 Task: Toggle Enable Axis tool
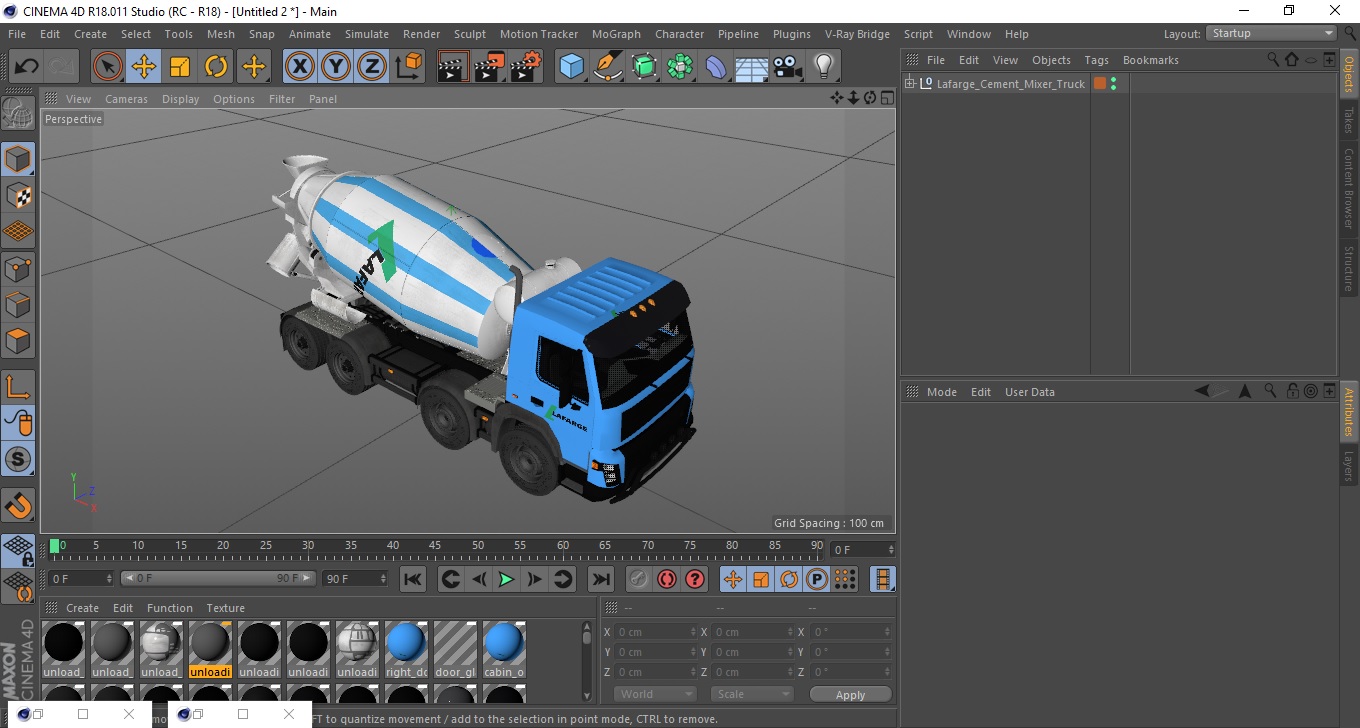click(x=18, y=387)
